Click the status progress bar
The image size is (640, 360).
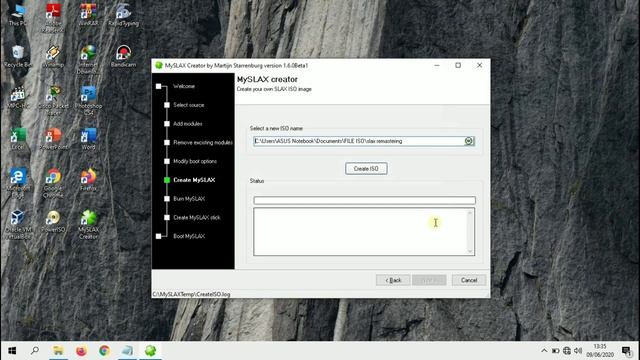pos(364,200)
